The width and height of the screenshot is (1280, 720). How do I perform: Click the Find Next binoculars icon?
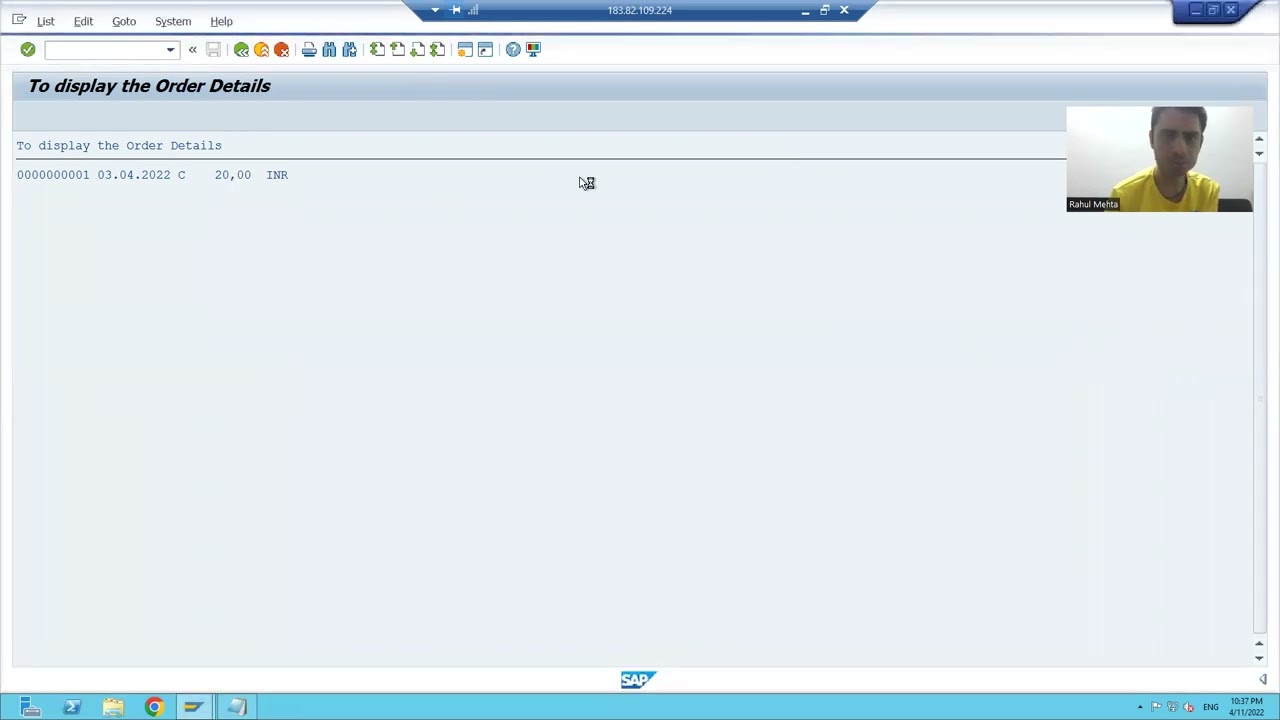click(x=349, y=49)
